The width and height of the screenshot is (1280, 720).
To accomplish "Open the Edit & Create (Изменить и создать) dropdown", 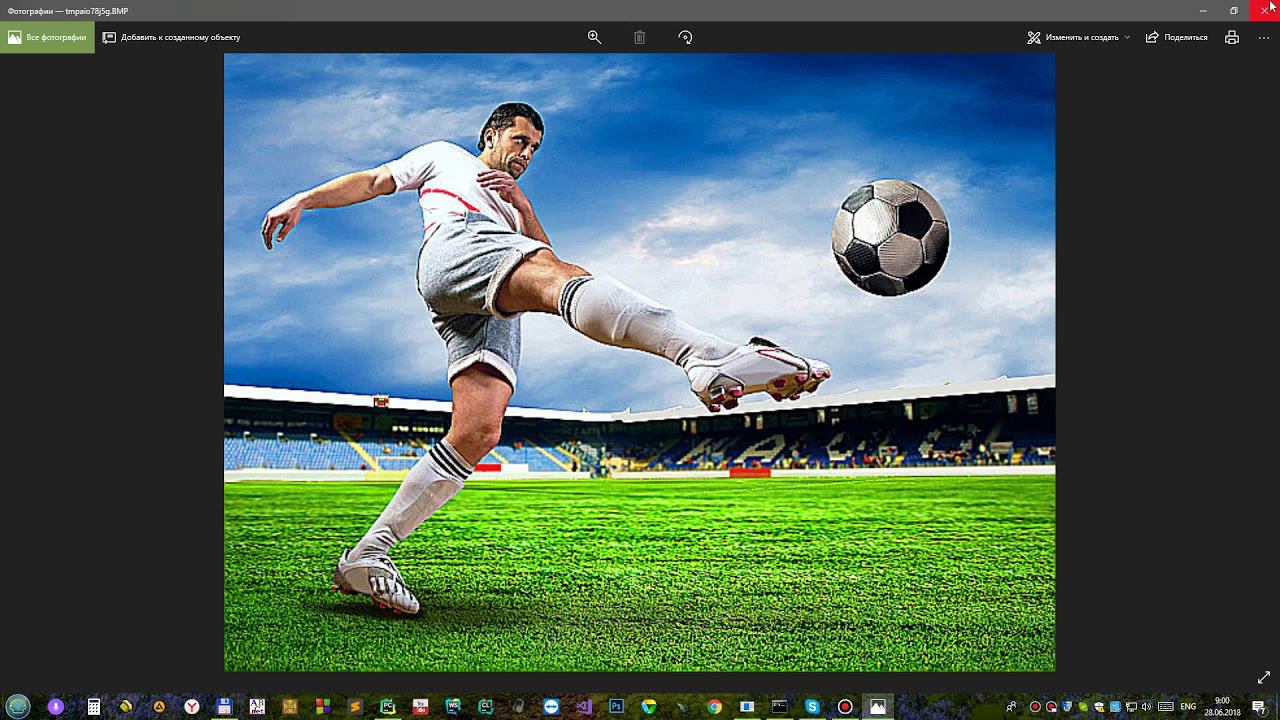I will click(1079, 37).
